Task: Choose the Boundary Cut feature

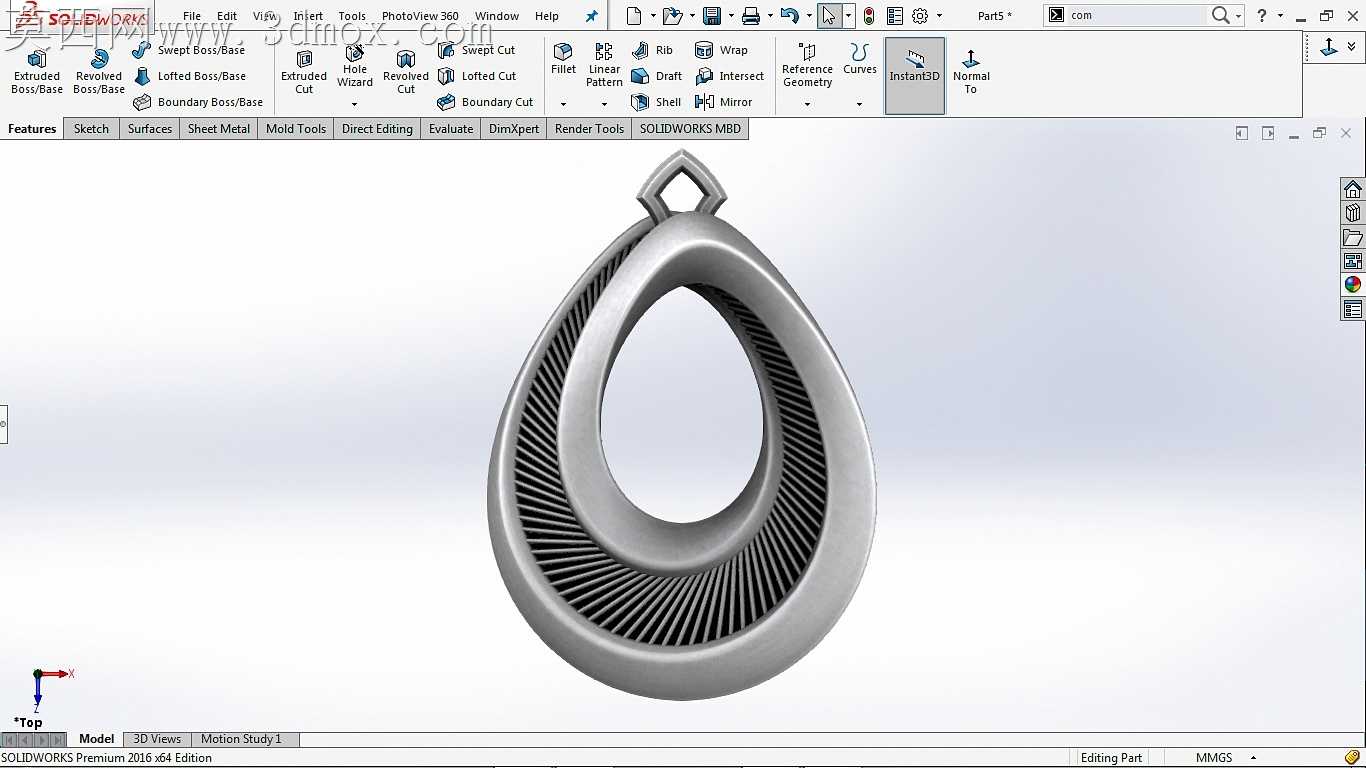Action: coord(486,102)
